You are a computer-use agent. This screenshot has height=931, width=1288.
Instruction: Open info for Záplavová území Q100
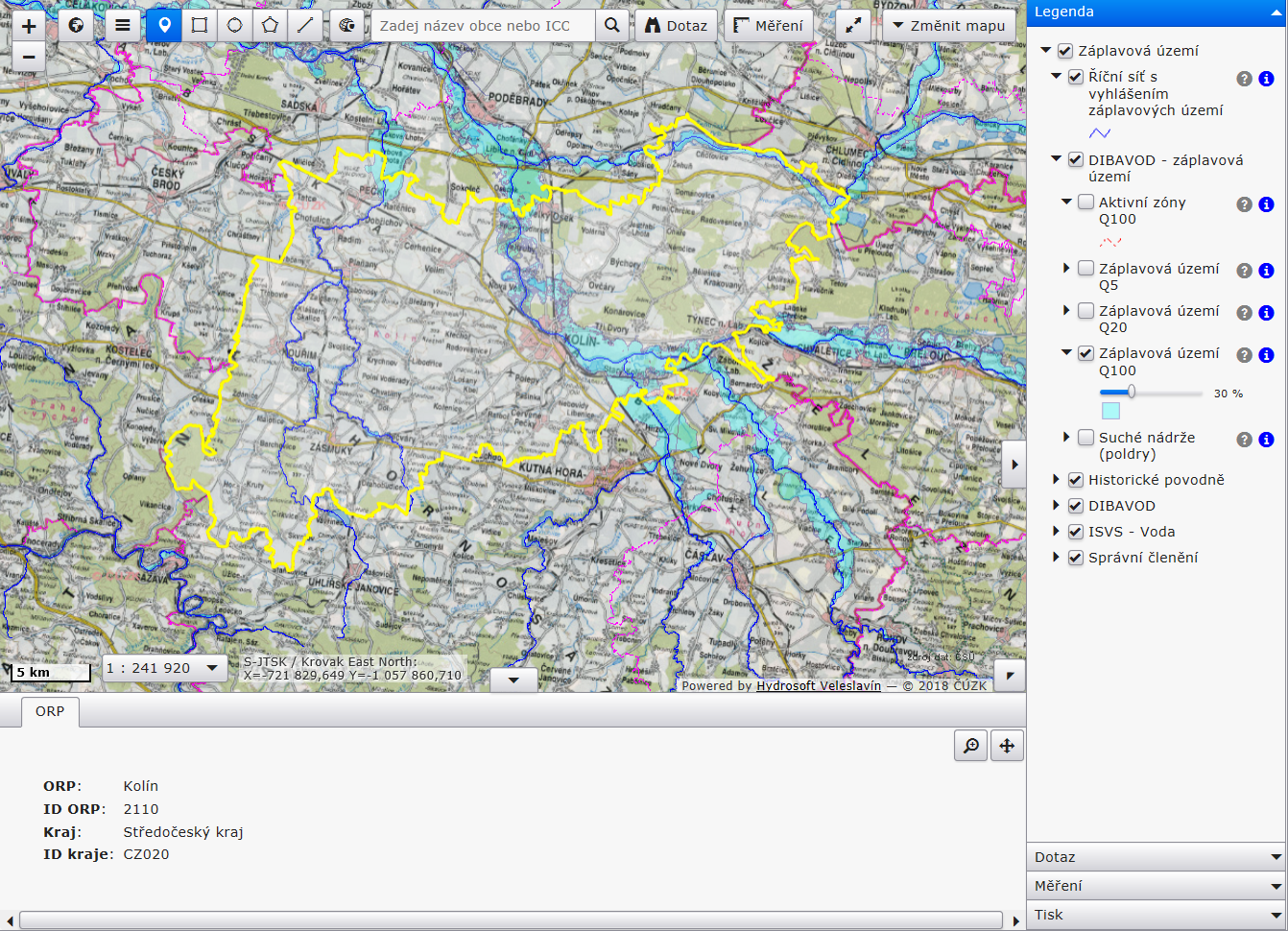tap(1267, 355)
